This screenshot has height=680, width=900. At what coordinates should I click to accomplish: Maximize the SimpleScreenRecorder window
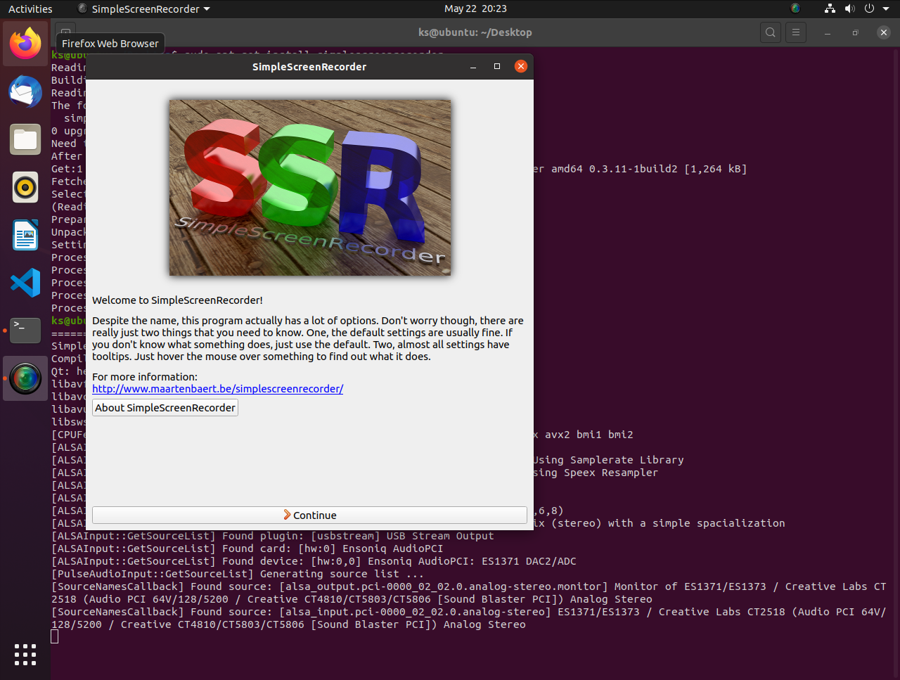coord(497,66)
